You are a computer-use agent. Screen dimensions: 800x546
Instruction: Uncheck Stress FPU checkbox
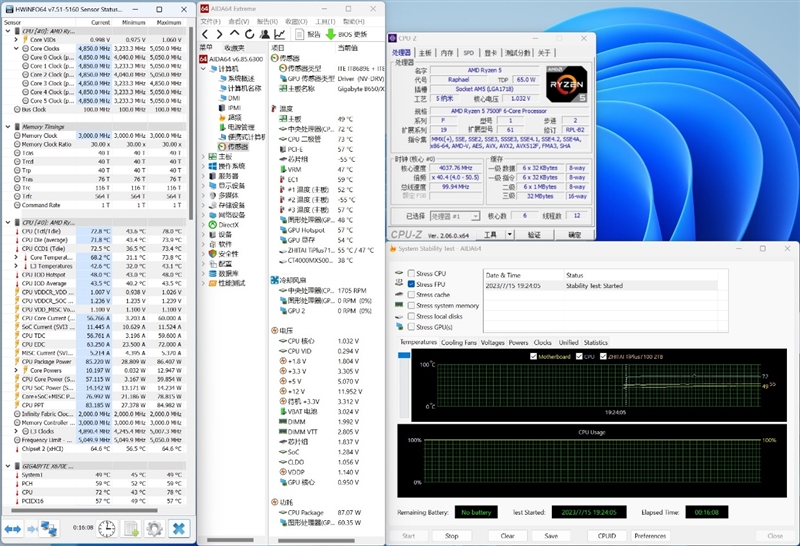coord(411,284)
